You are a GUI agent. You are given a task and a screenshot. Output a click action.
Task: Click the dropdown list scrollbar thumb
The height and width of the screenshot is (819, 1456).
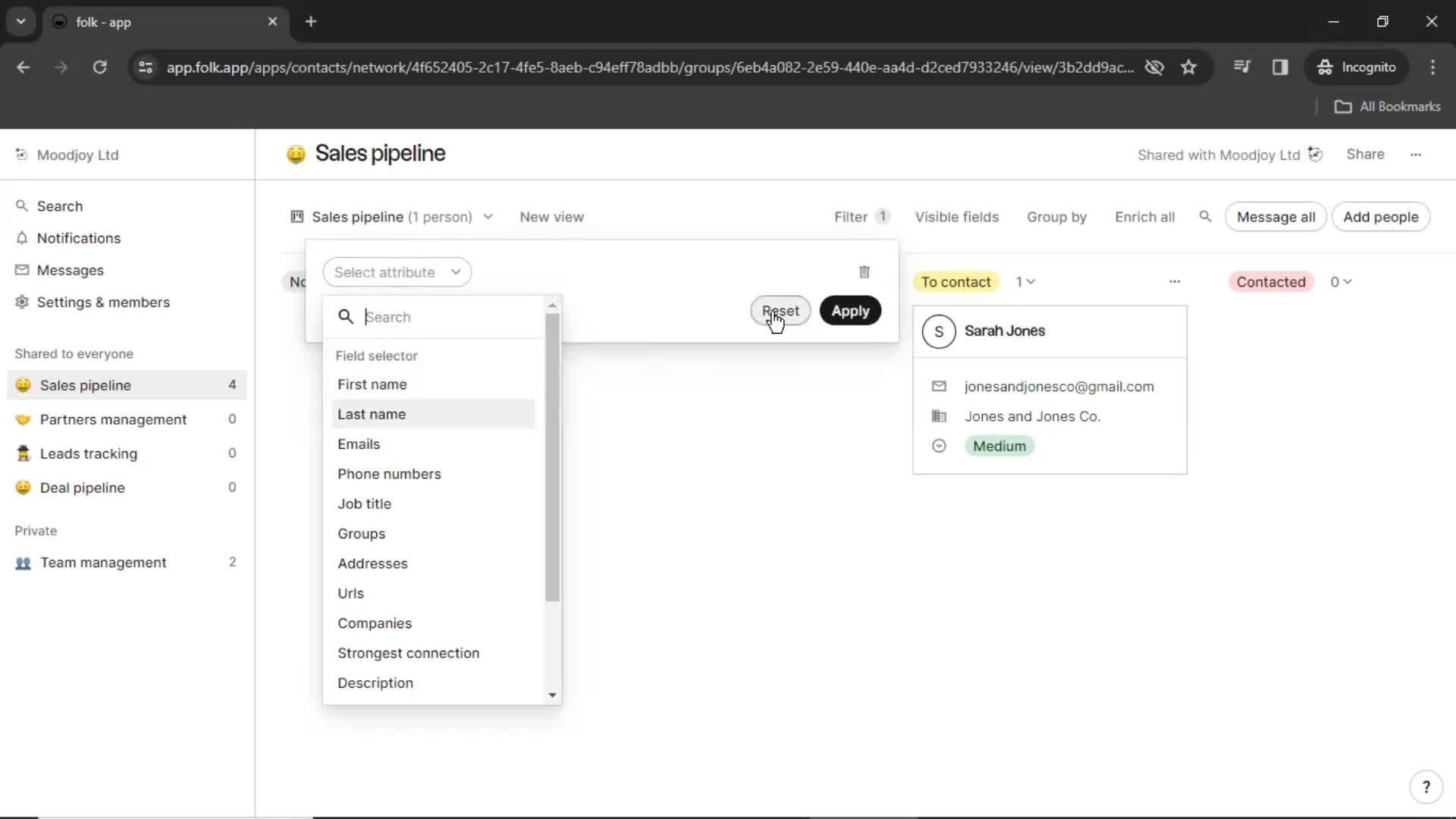click(x=552, y=457)
